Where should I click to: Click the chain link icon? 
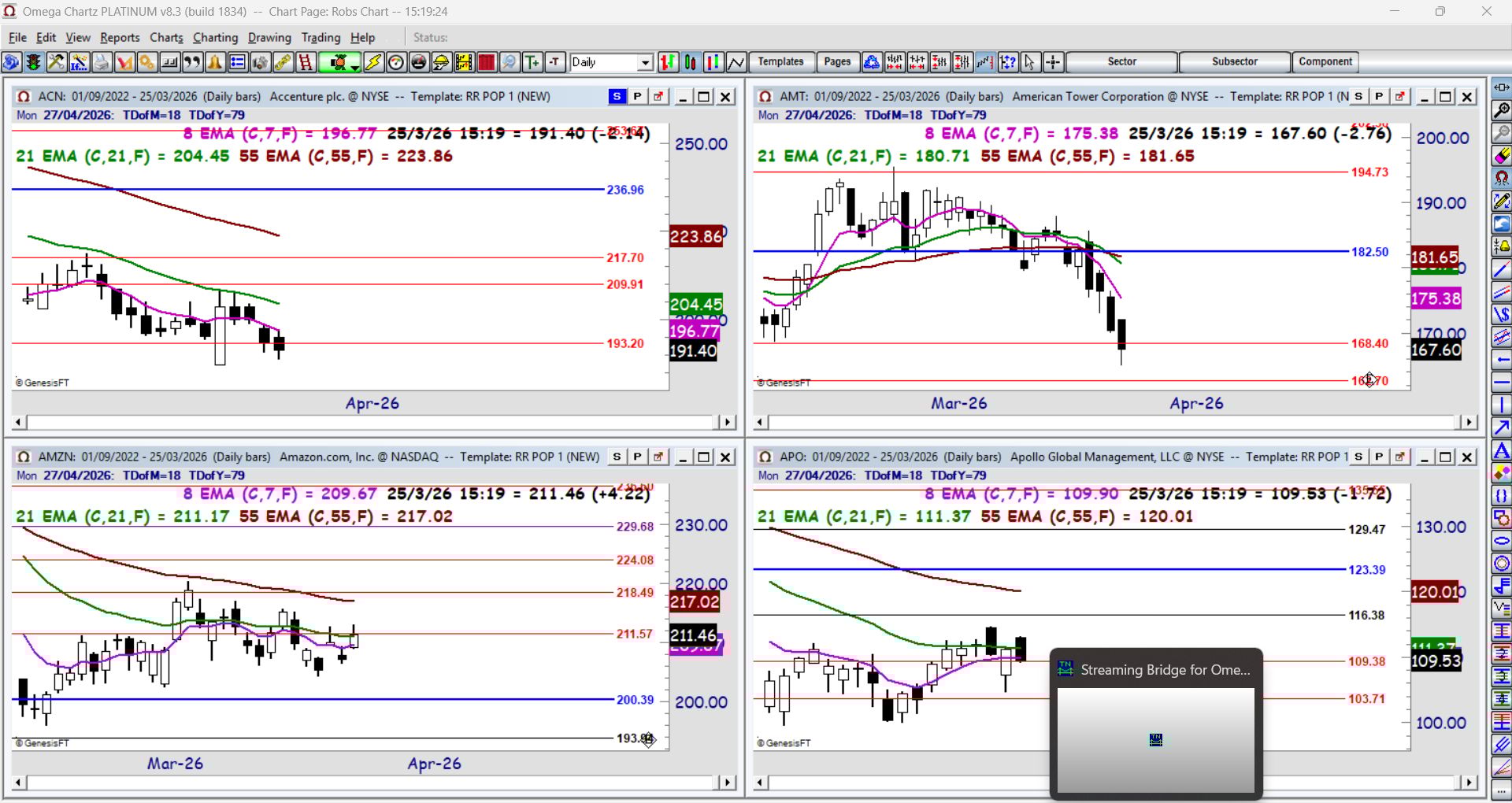(x=283, y=62)
